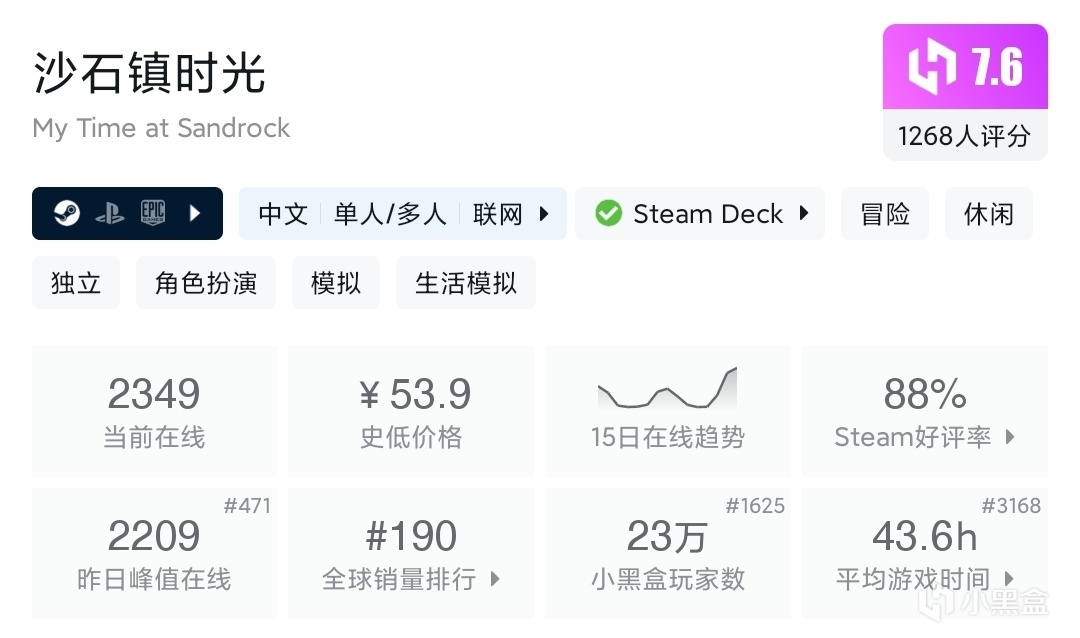
Task: Open the Steam好评率 details arrow
Action: pyautogui.click(x=1010, y=437)
